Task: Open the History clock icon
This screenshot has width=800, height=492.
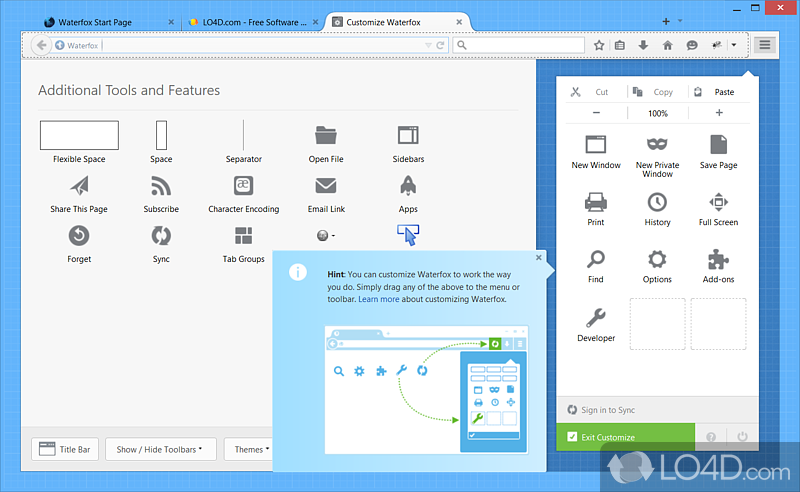Action: click(x=657, y=203)
